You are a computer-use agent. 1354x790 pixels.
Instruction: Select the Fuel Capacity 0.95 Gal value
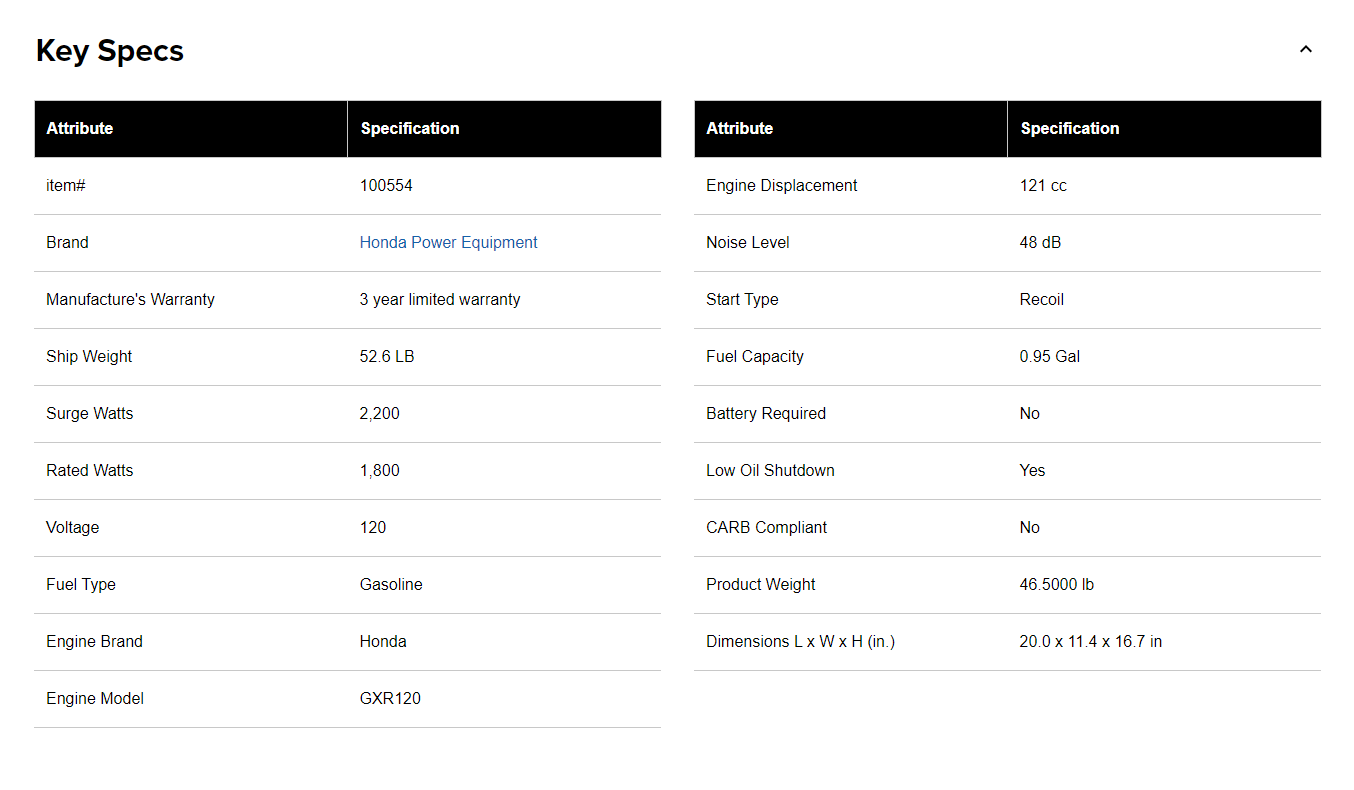point(1050,357)
